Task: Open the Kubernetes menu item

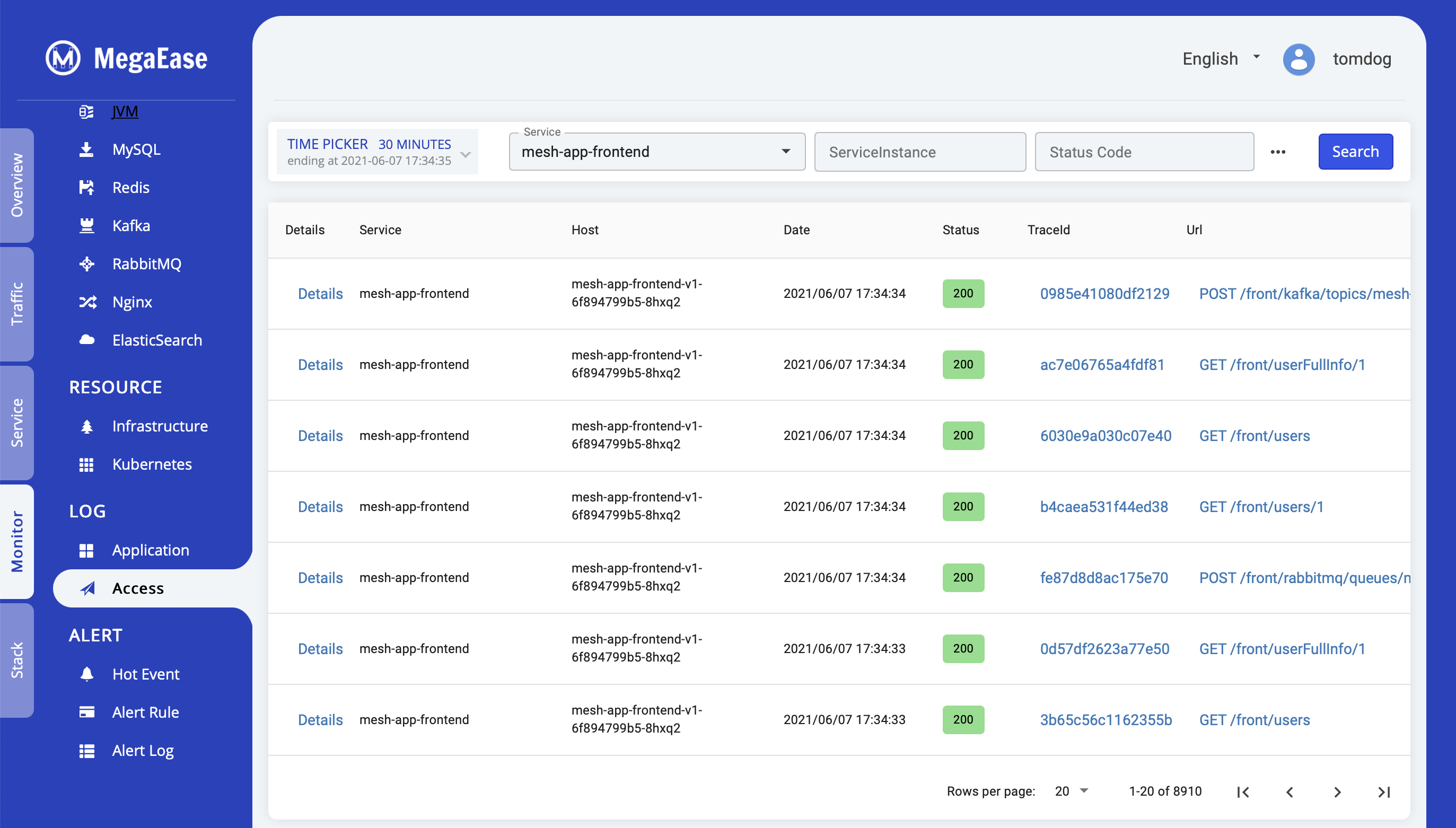Action: [152, 464]
